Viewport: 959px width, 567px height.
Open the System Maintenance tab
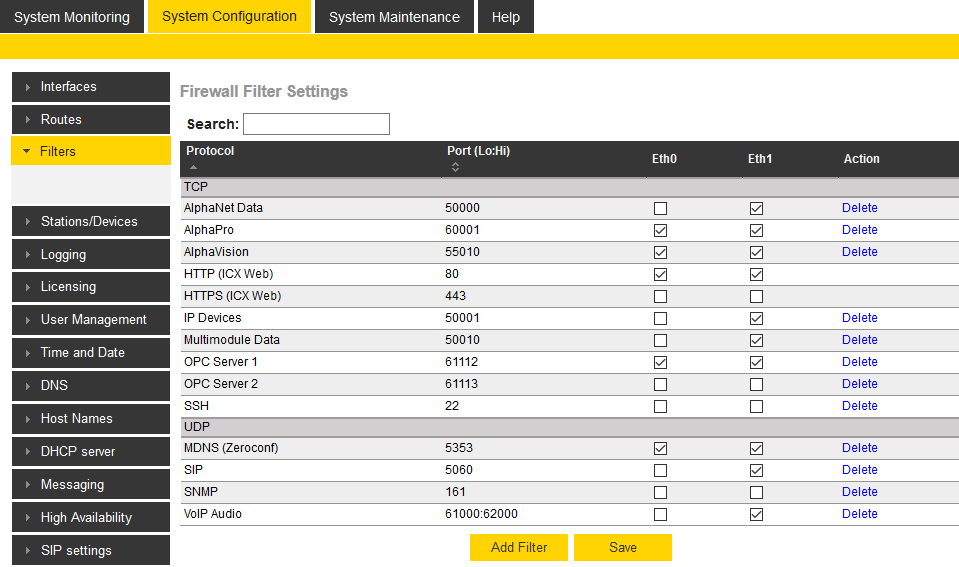(394, 17)
